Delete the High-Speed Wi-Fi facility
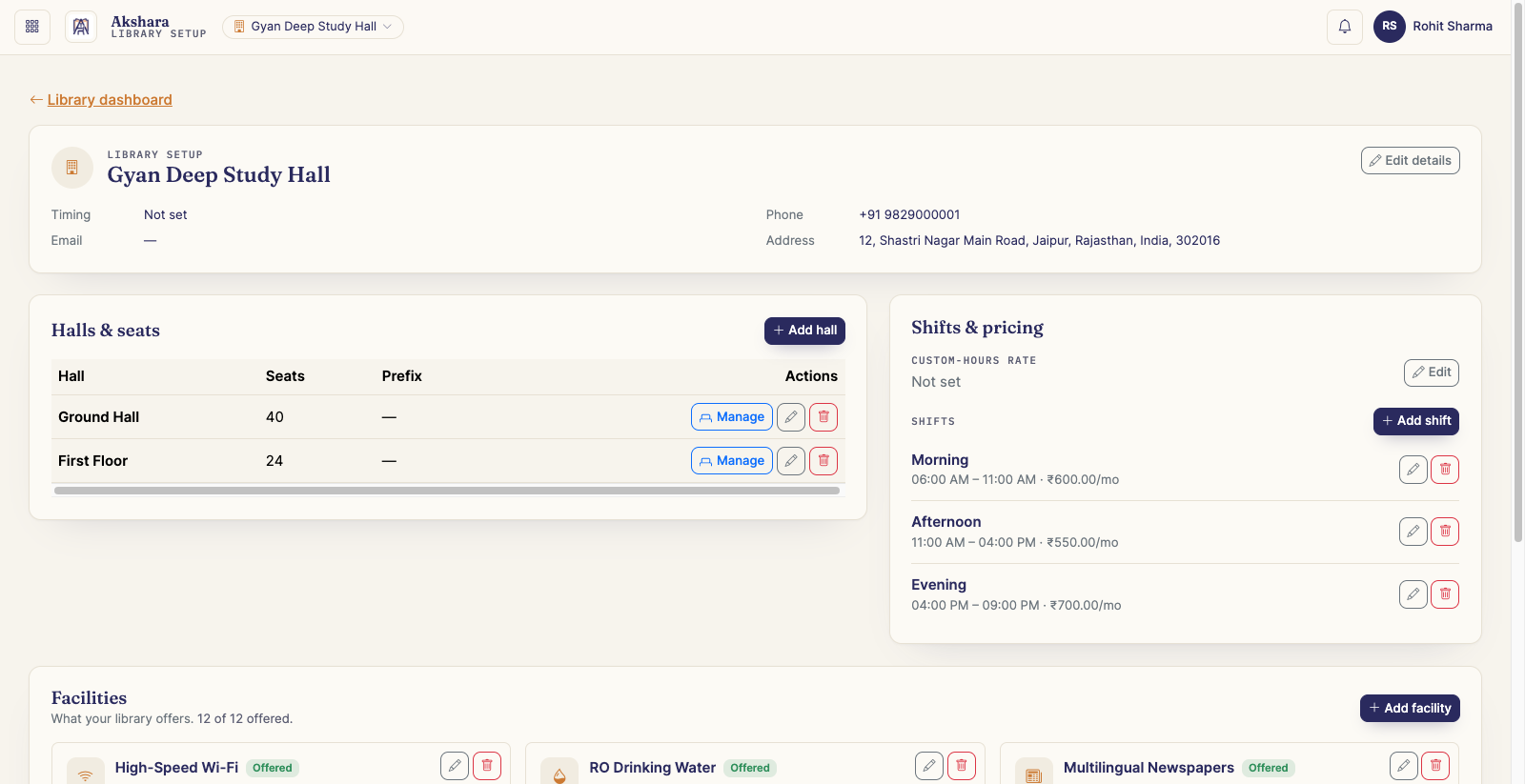Viewport: 1525px width, 784px height. [487, 766]
